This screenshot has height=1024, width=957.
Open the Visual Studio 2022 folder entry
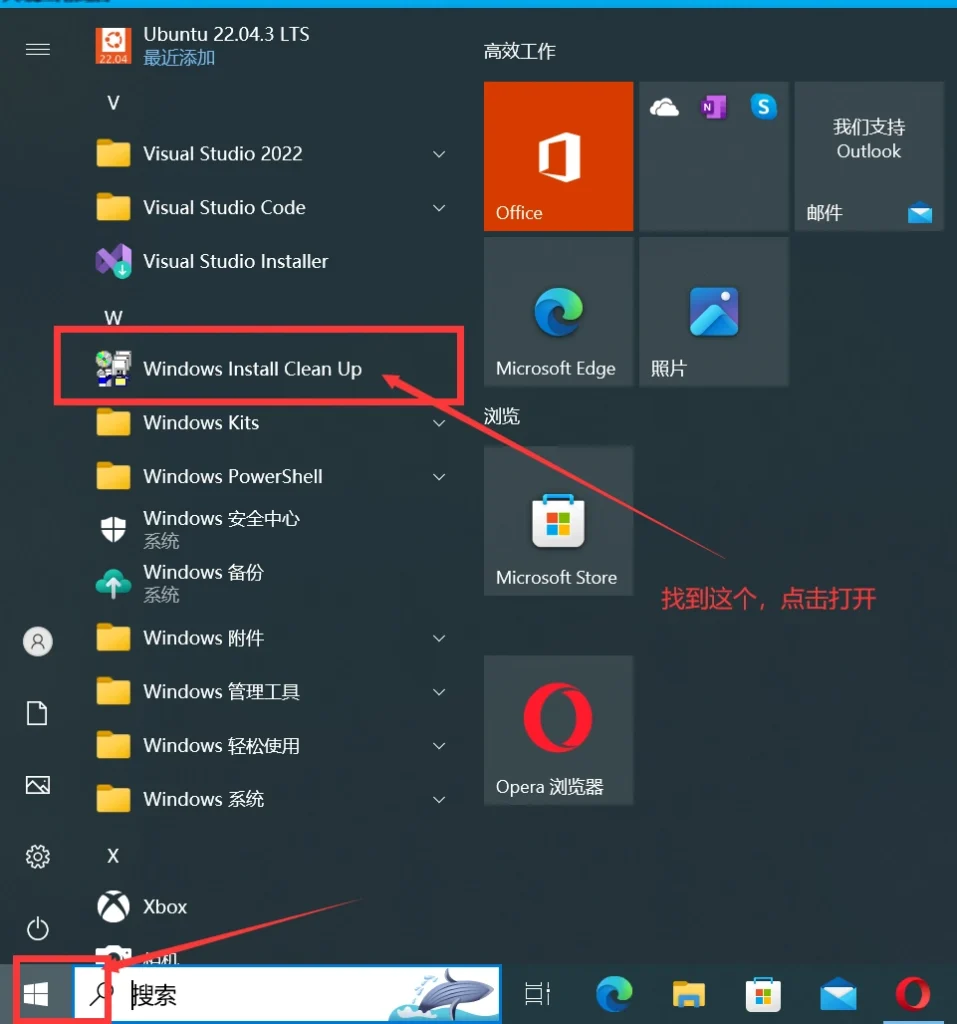point(272,154)
